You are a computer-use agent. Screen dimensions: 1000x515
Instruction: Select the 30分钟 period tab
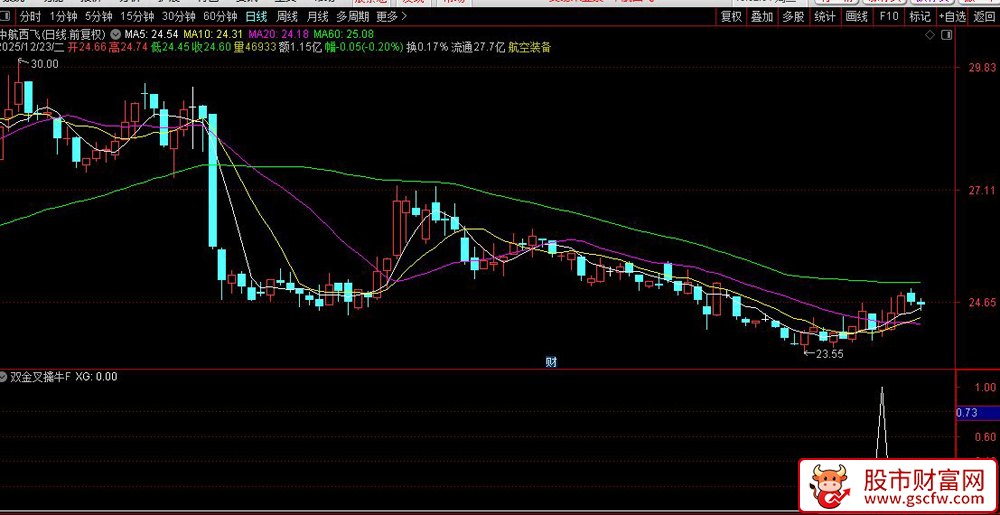pos(179,17)
